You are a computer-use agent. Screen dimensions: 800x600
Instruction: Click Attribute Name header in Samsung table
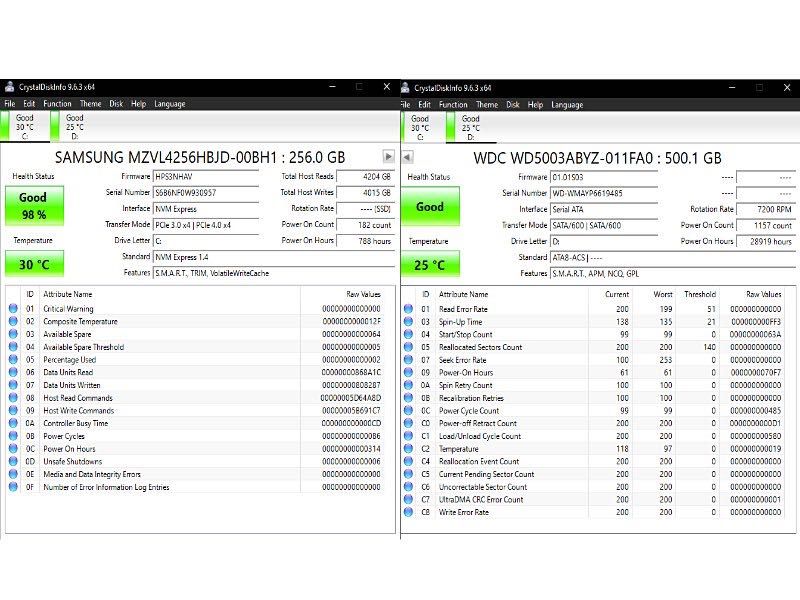(67, 294)
